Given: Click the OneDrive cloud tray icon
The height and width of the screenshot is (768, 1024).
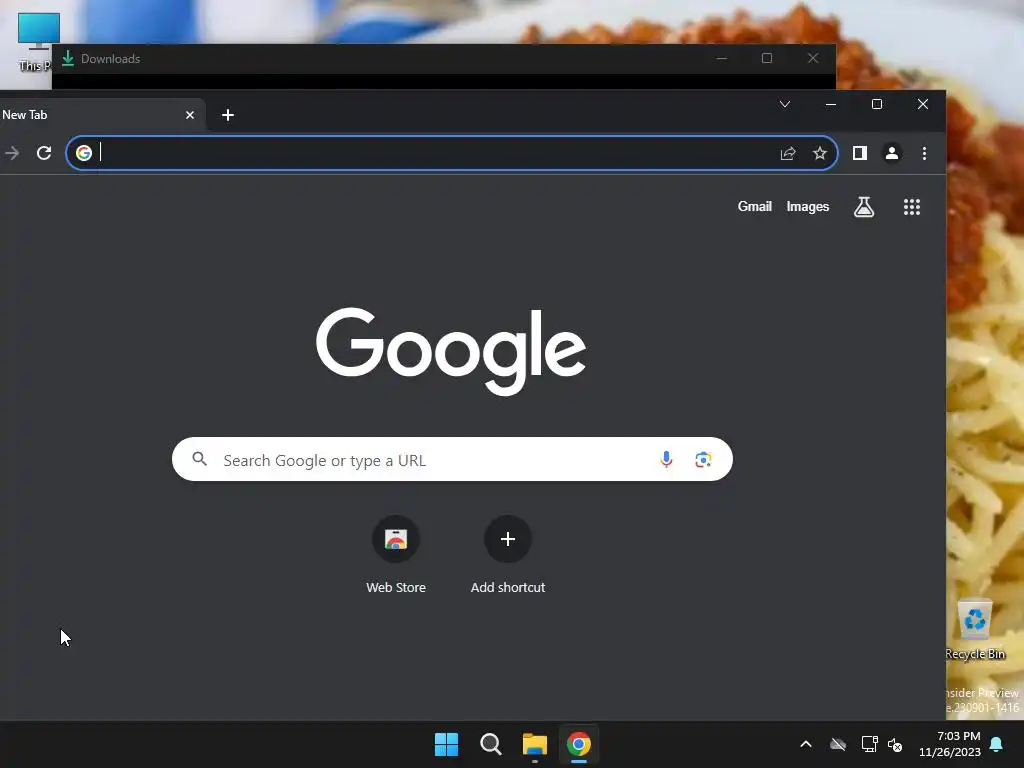Looking at the screenshot, I should coord(838,744).
